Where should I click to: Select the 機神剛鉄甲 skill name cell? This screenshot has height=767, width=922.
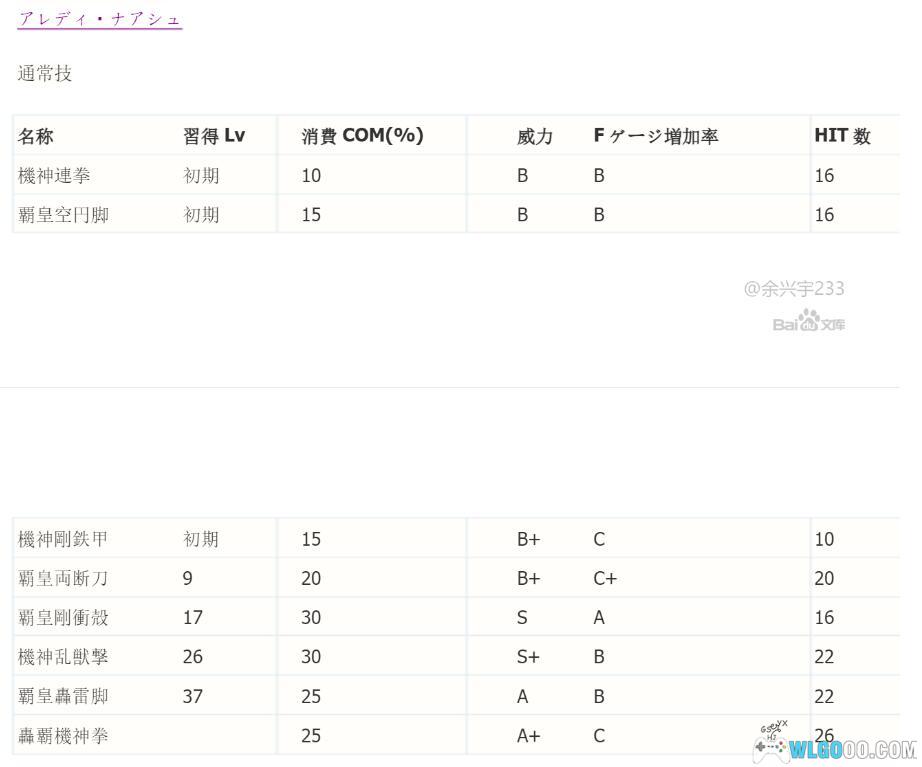coord(63,540)
